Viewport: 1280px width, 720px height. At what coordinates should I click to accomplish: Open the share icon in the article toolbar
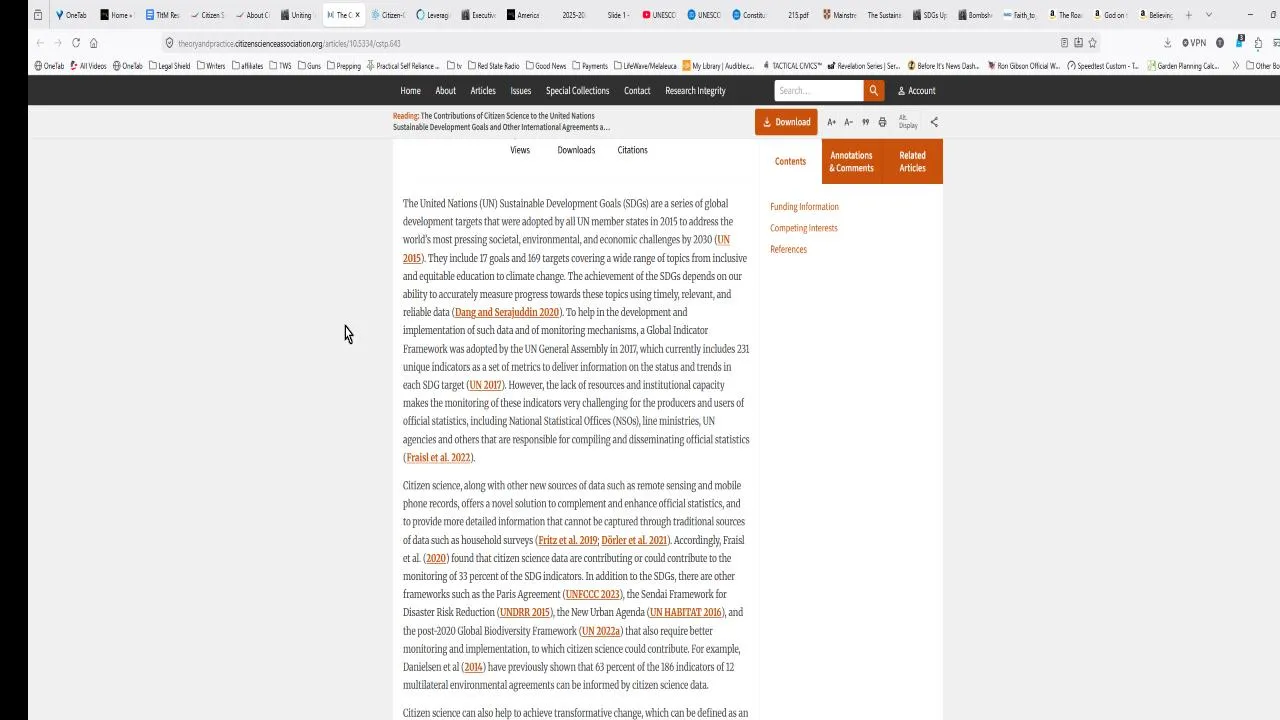pos(934,122)
